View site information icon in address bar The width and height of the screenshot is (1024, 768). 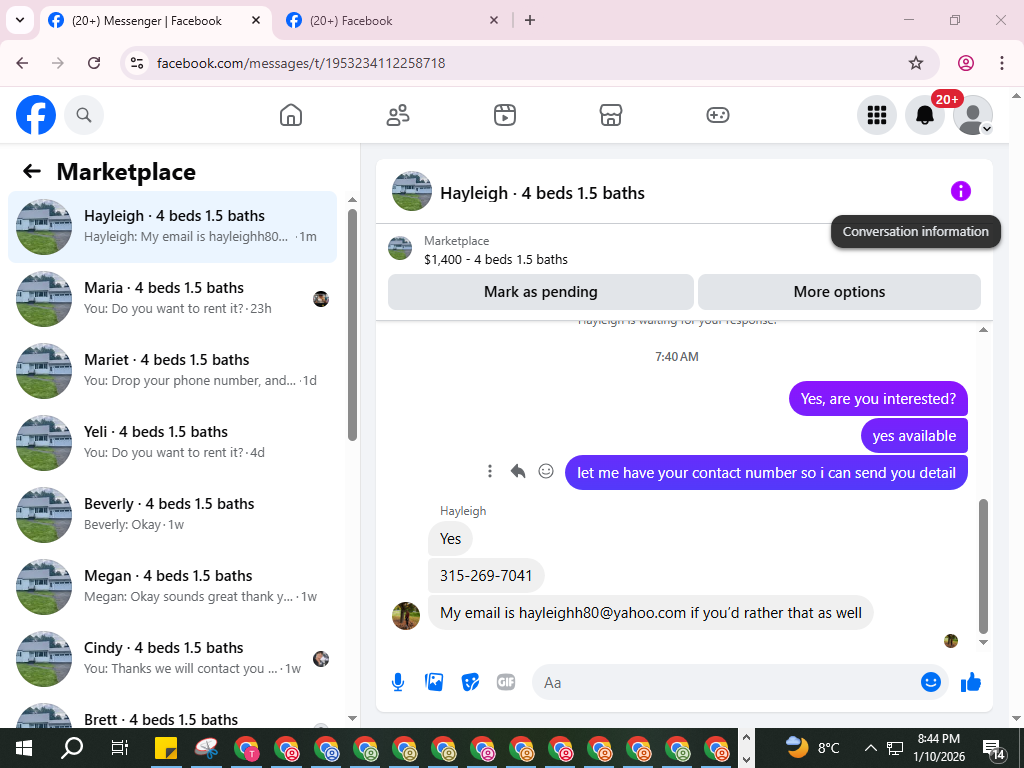pyautogui.click(x=136, y=63)
